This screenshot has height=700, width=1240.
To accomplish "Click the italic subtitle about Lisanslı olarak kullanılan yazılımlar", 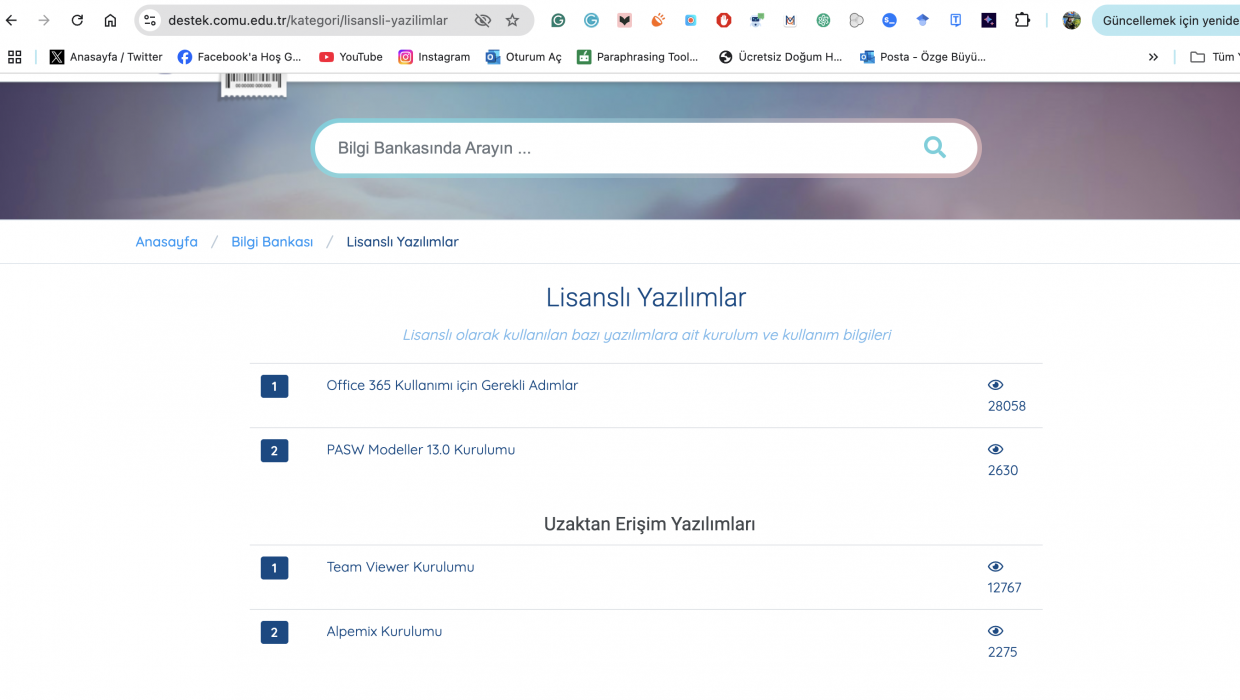I will coord(646,335).
